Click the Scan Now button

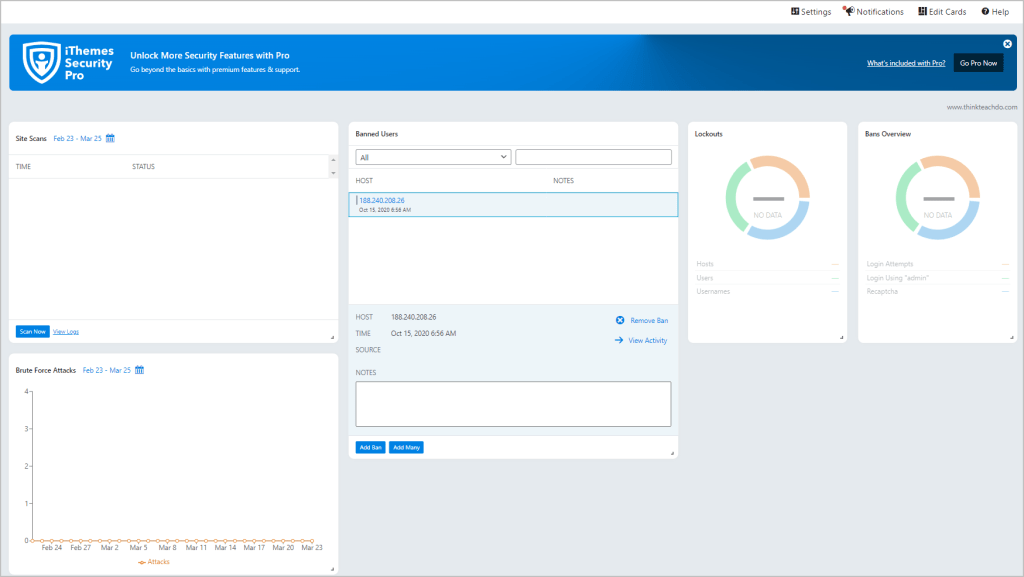[33, 332]
